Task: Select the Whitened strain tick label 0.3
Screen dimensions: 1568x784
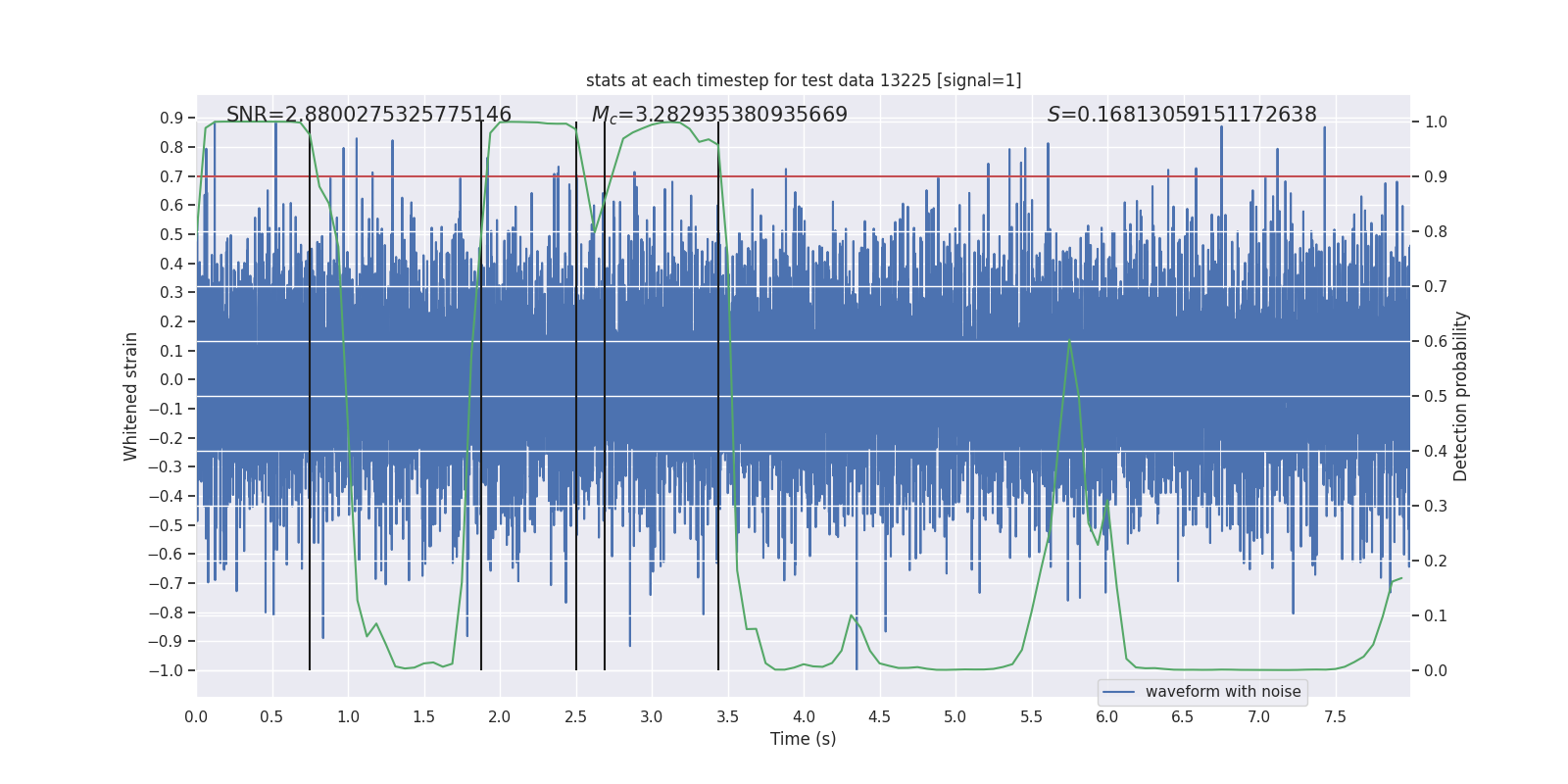Action: click(171, 293)
